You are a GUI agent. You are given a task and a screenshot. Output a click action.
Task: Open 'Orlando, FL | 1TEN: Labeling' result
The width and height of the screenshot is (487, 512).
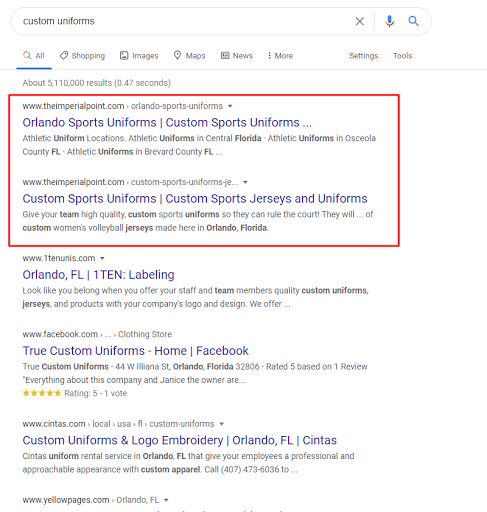98,274
